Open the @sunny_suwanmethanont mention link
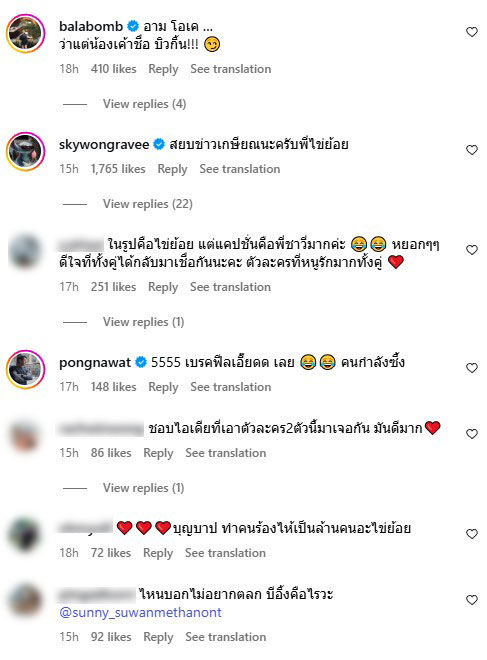The image size is (487, 660). [140, 612]
